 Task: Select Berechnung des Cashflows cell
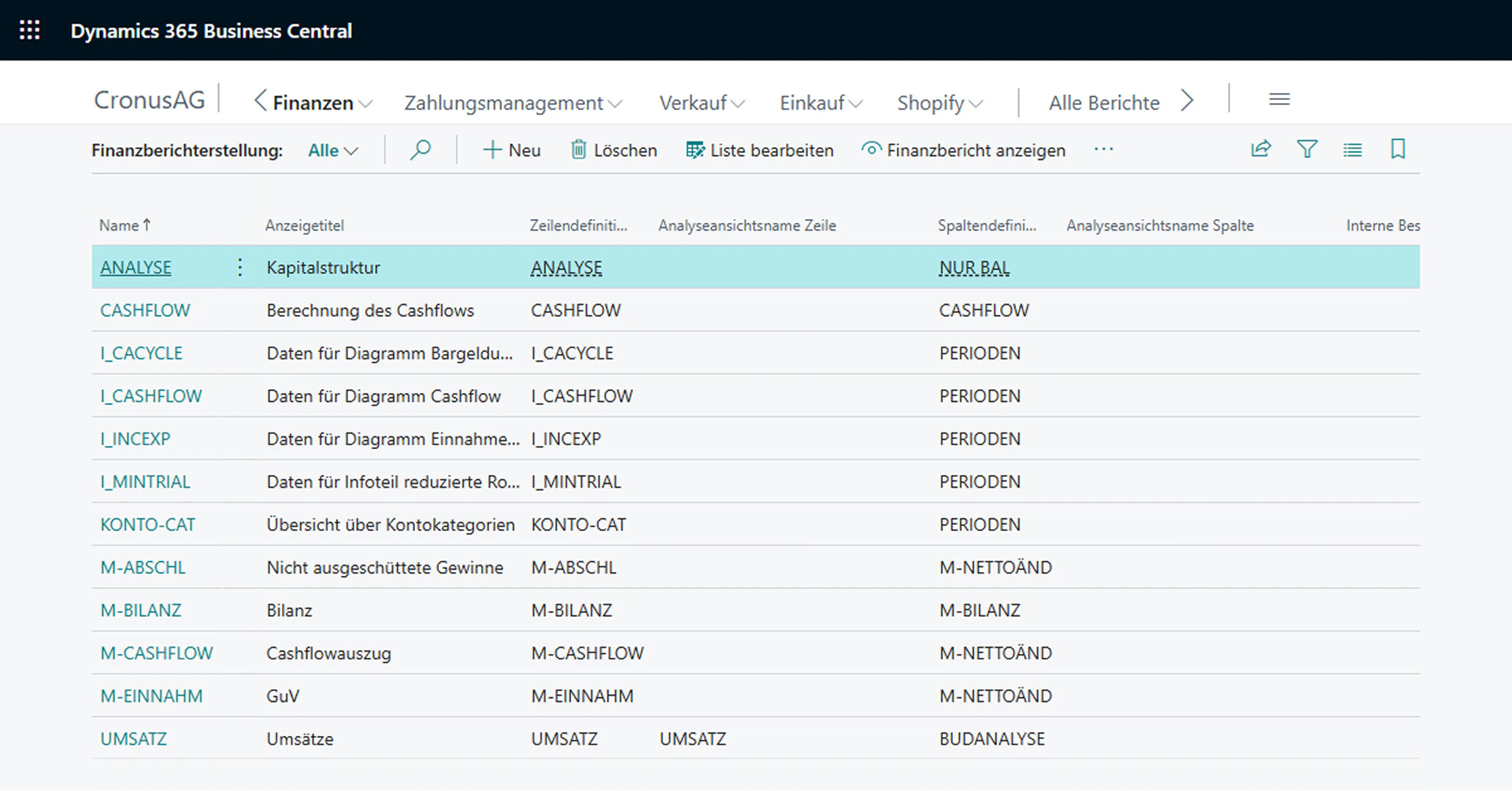370,310
